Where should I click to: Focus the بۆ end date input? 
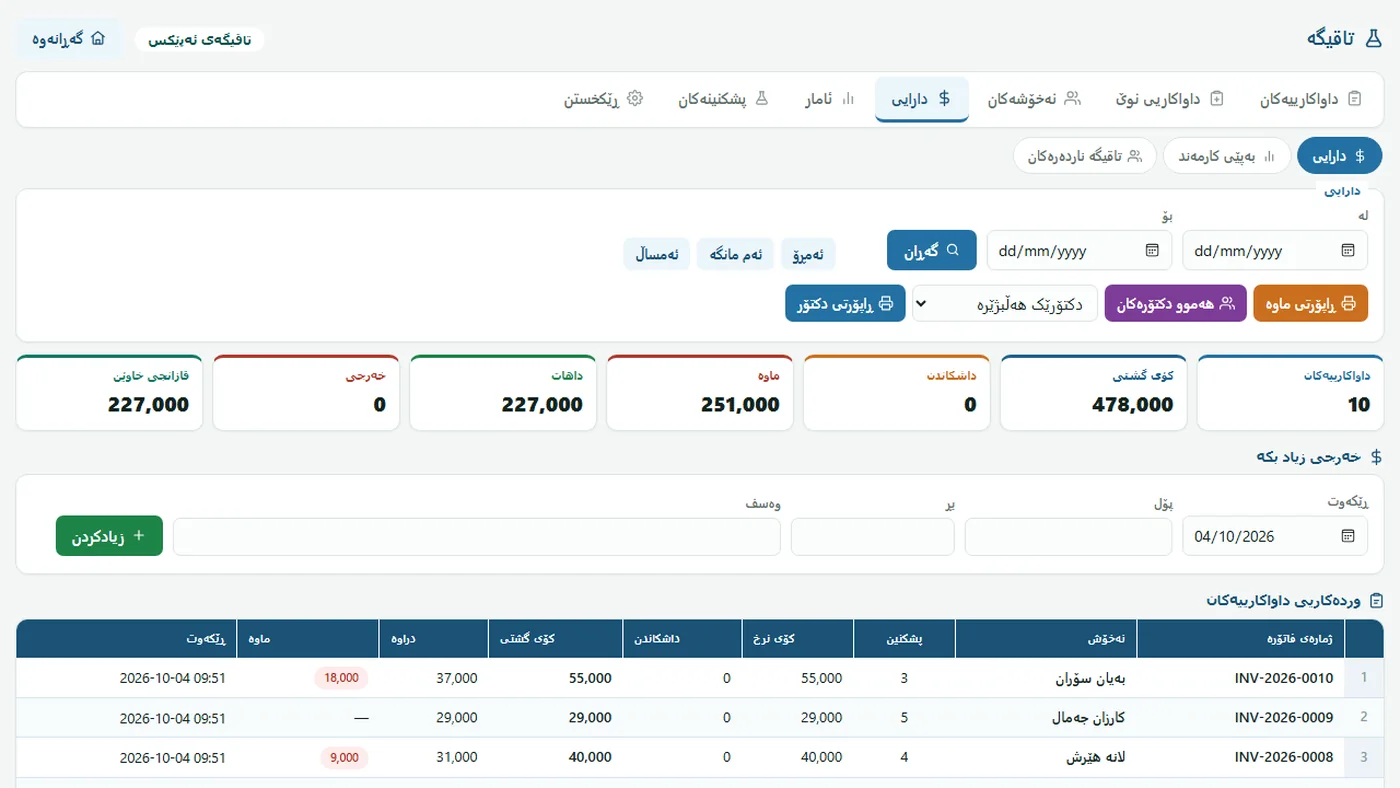pos(1079,250)
